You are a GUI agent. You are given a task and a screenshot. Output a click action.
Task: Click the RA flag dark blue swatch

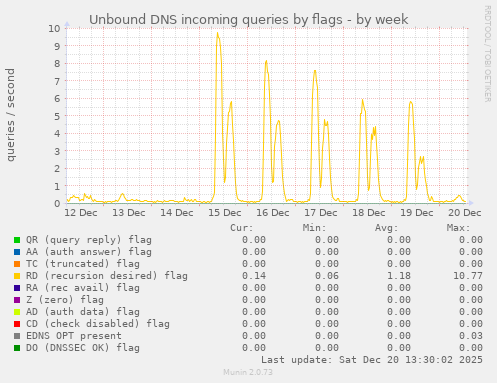coord(17,288)
